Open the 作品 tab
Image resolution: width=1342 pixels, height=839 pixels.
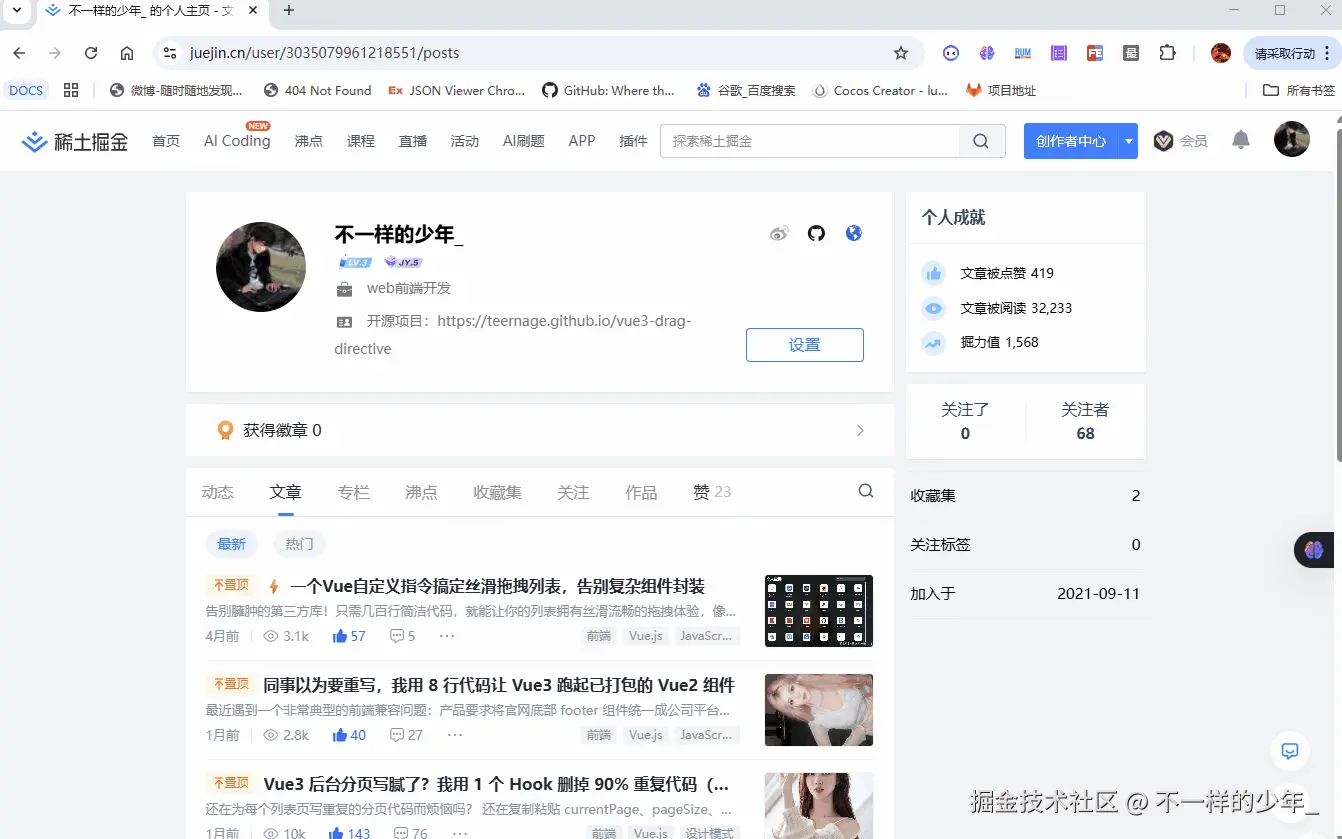tap(641, 492)
